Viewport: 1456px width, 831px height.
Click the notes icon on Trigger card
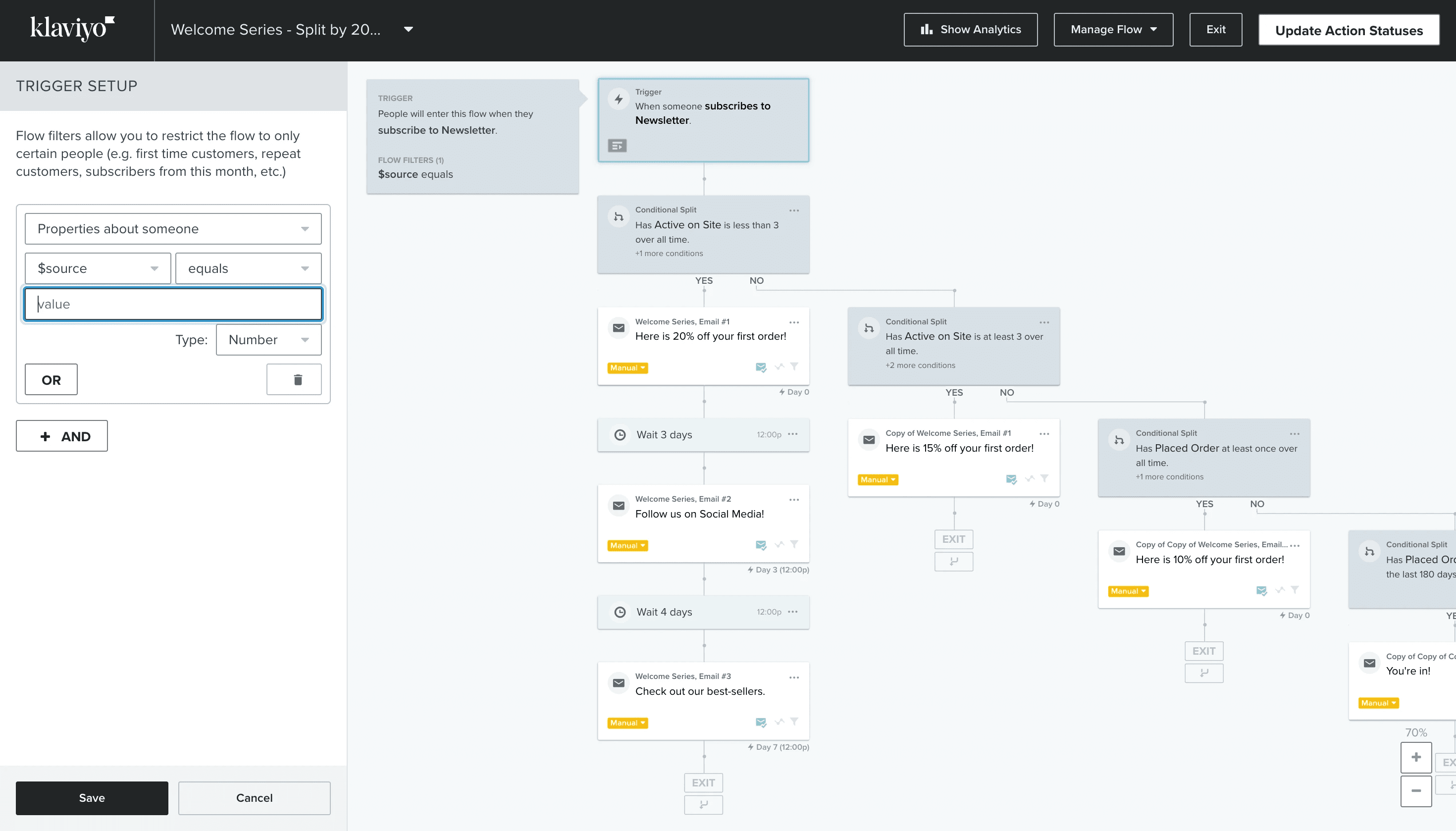[617, 146]
